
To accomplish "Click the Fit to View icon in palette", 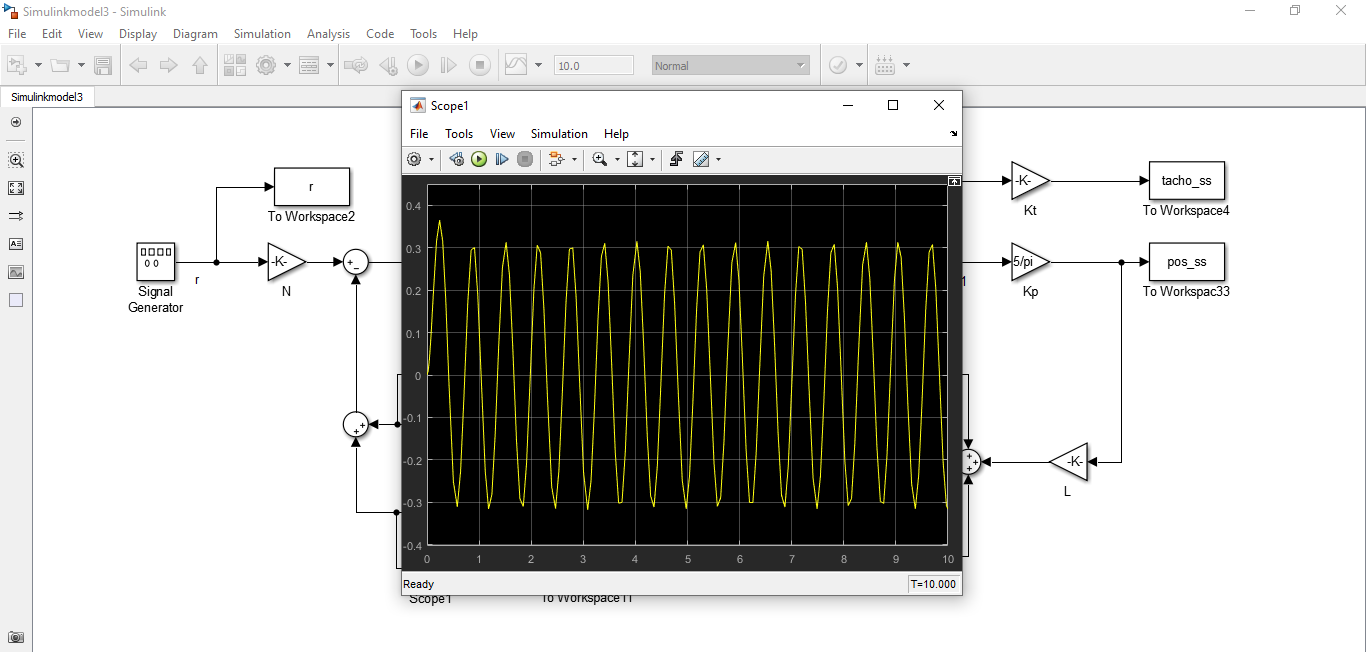I will tap(16, 188).
